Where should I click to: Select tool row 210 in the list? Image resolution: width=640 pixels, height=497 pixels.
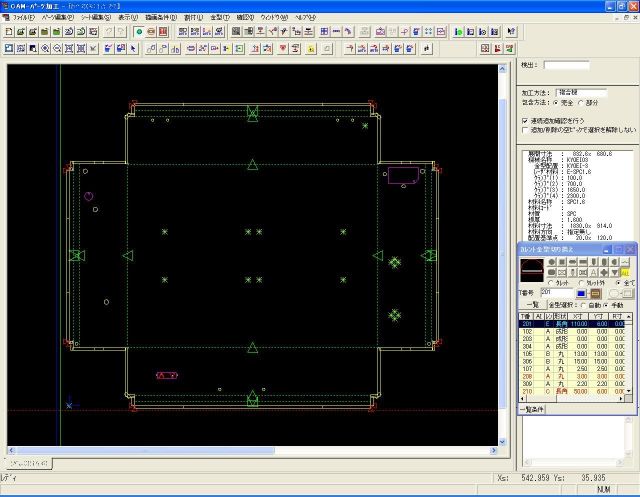coord(572,391)
